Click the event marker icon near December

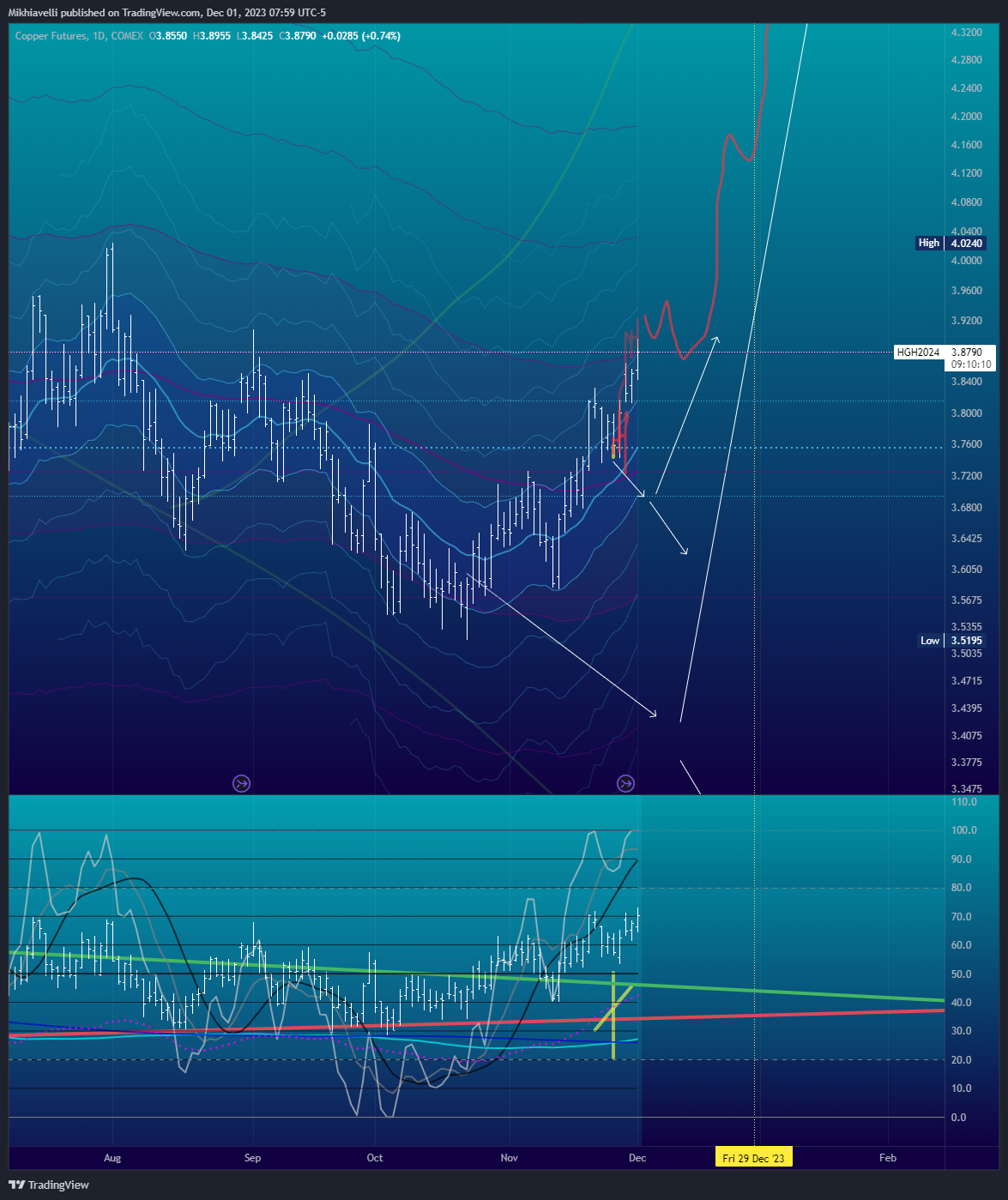point(626,783)
